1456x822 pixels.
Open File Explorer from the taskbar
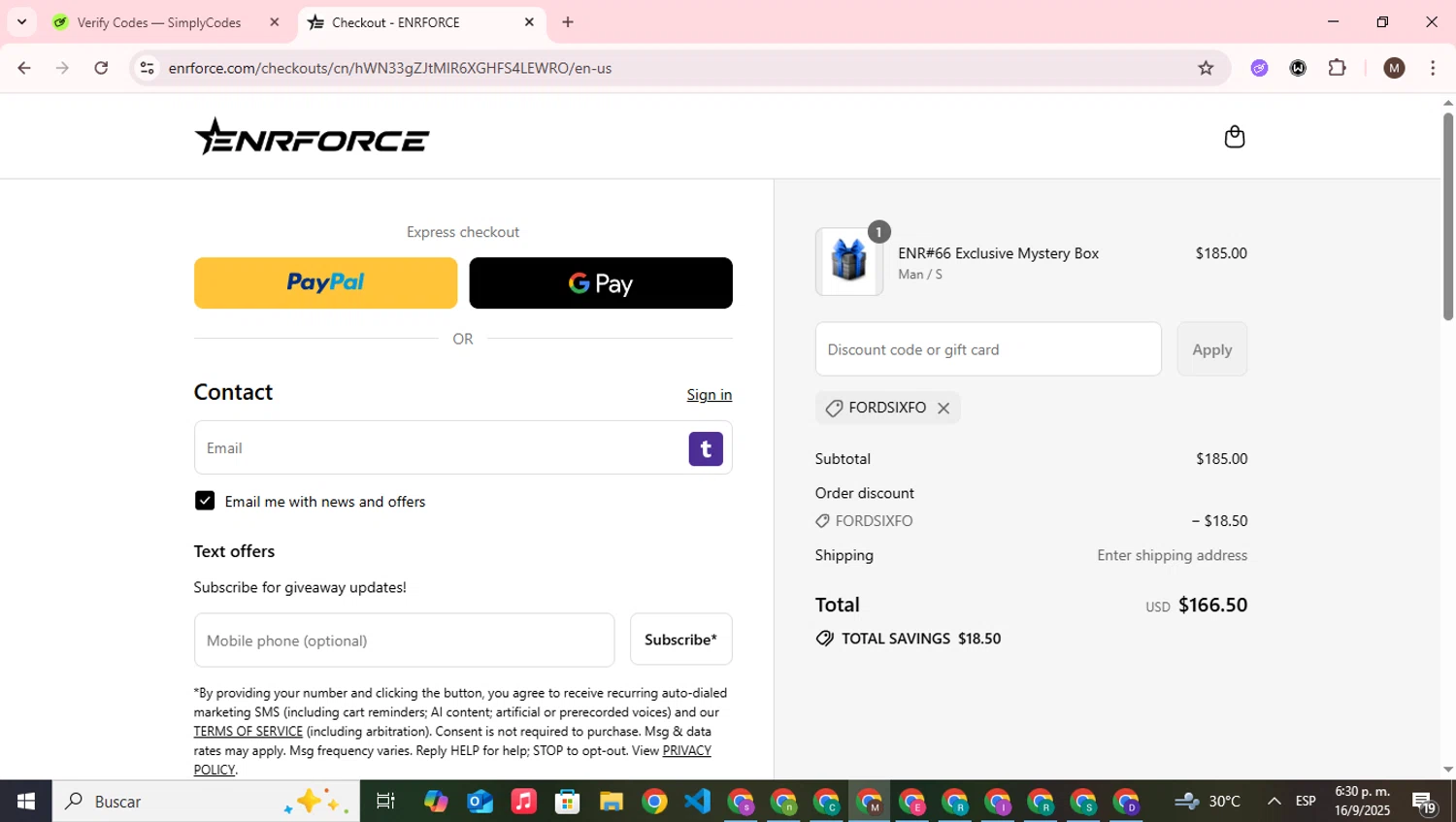[611, 802]
